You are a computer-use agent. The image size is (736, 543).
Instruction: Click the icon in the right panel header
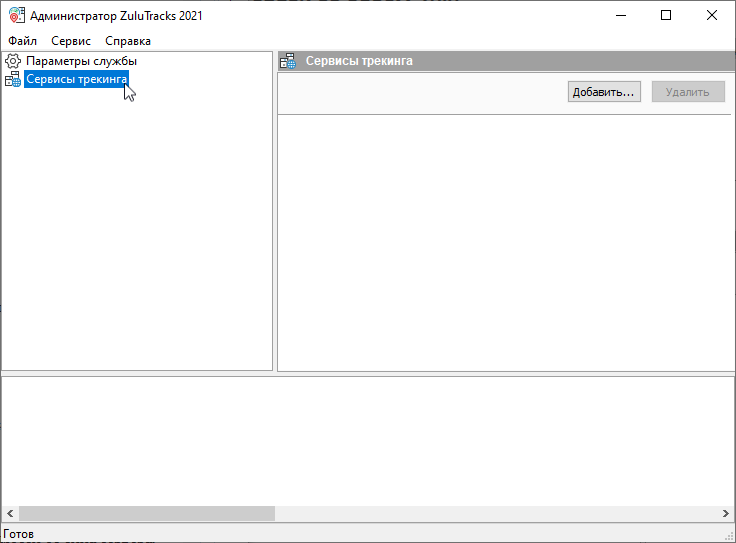coord(288,61)
